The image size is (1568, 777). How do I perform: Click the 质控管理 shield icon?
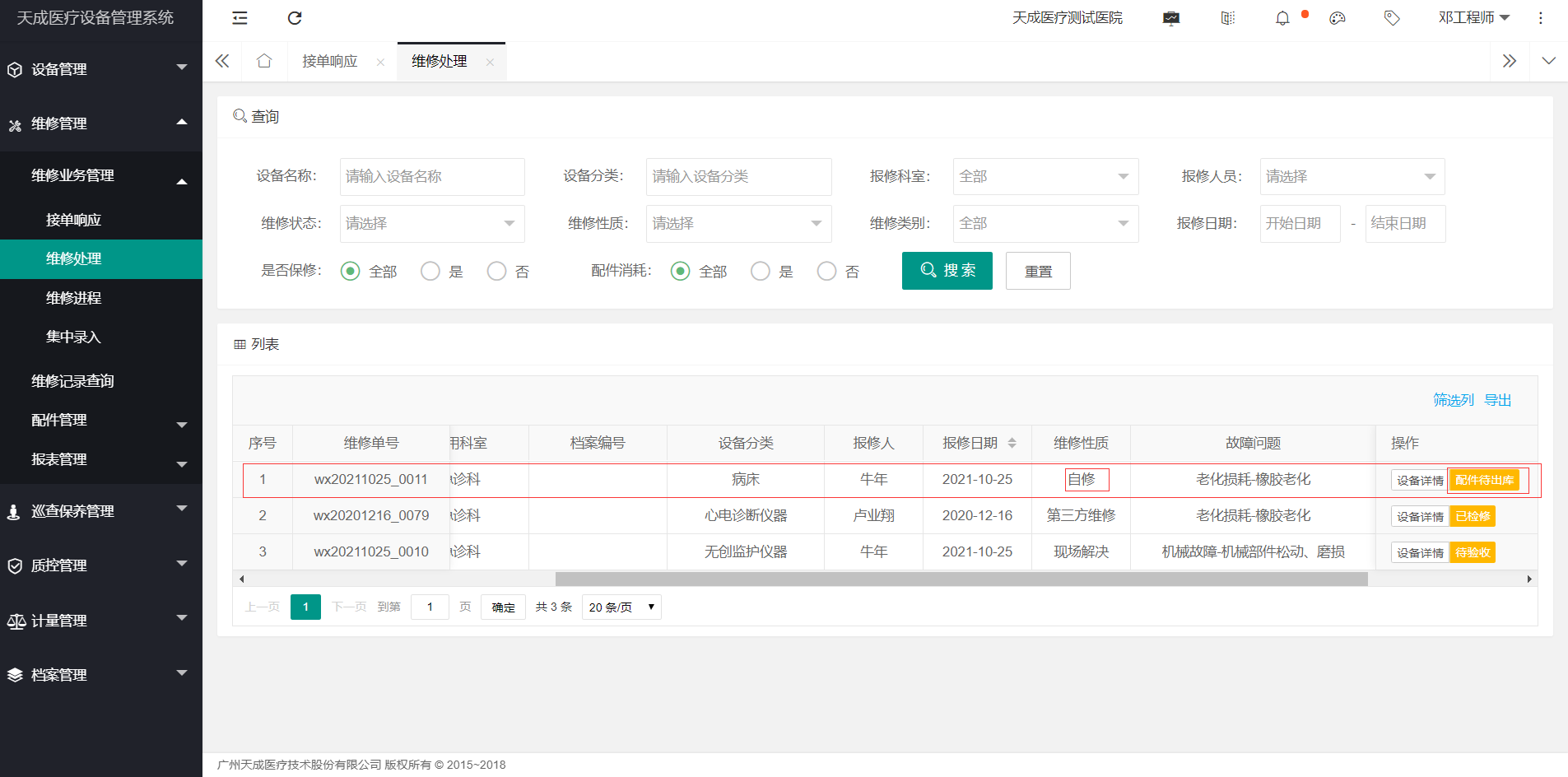pos(15,566)
